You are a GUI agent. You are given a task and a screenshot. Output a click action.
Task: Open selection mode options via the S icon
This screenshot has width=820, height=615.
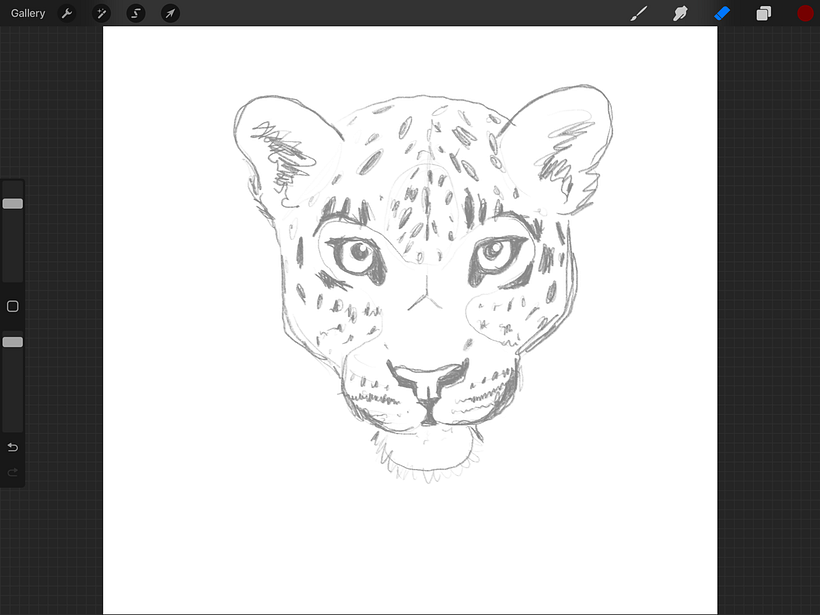click(135, 13)
